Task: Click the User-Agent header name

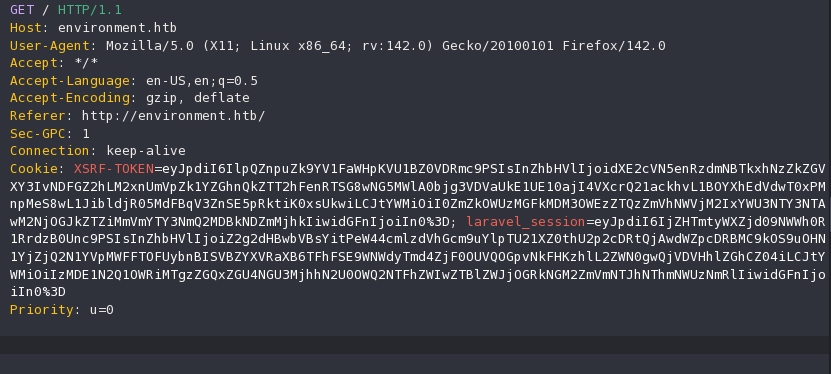Action: (50, 46)
